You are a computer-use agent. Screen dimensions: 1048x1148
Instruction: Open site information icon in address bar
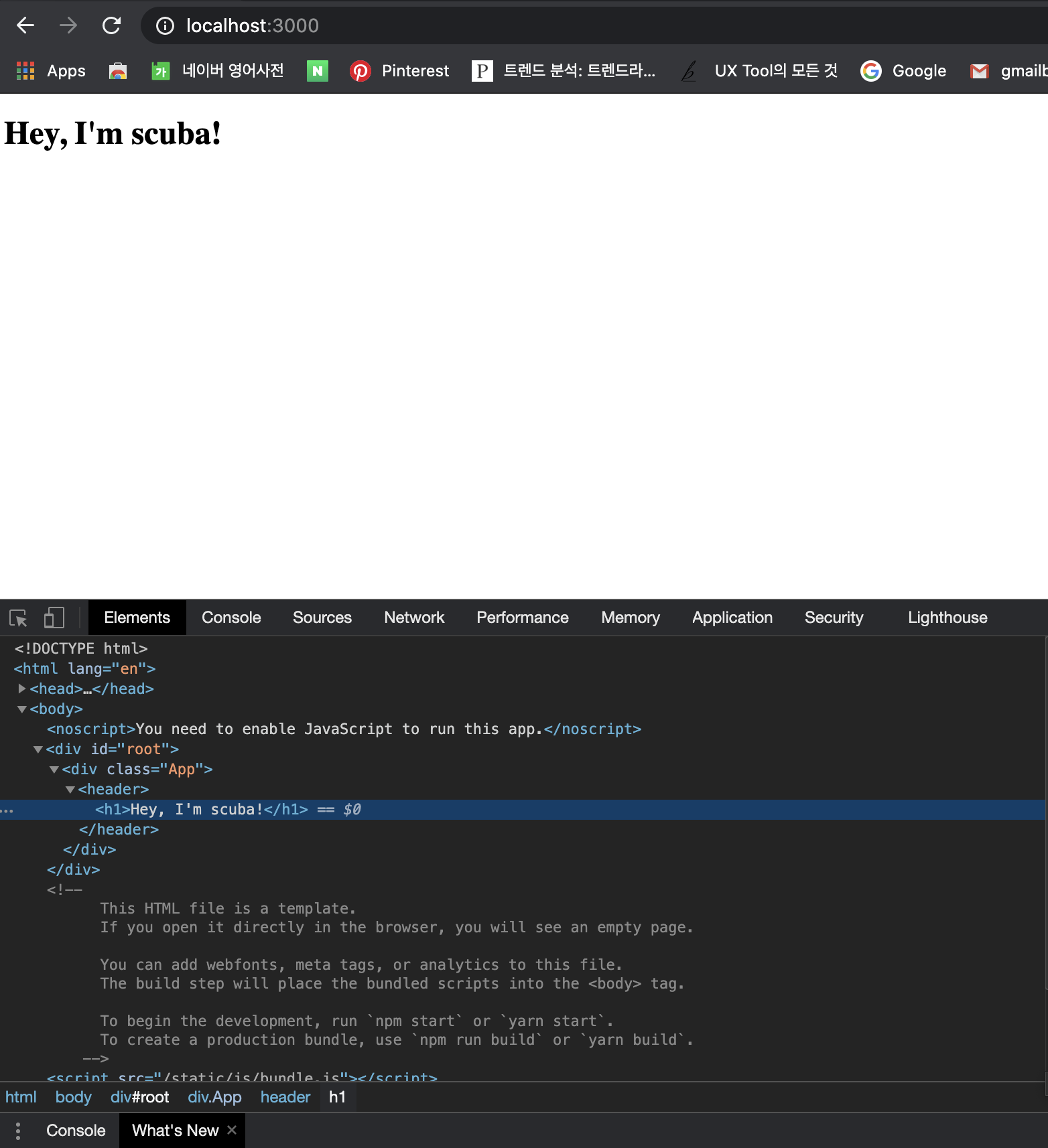pyautogui.click(x=165, y=25)
